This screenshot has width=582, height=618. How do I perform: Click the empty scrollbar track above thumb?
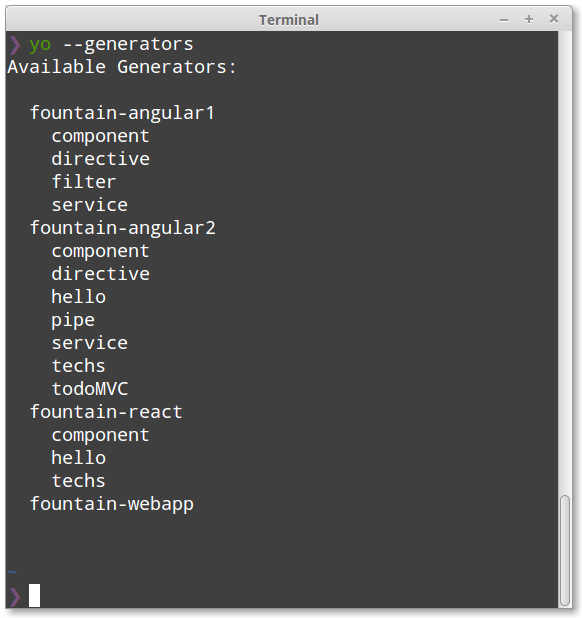[565, 260]
